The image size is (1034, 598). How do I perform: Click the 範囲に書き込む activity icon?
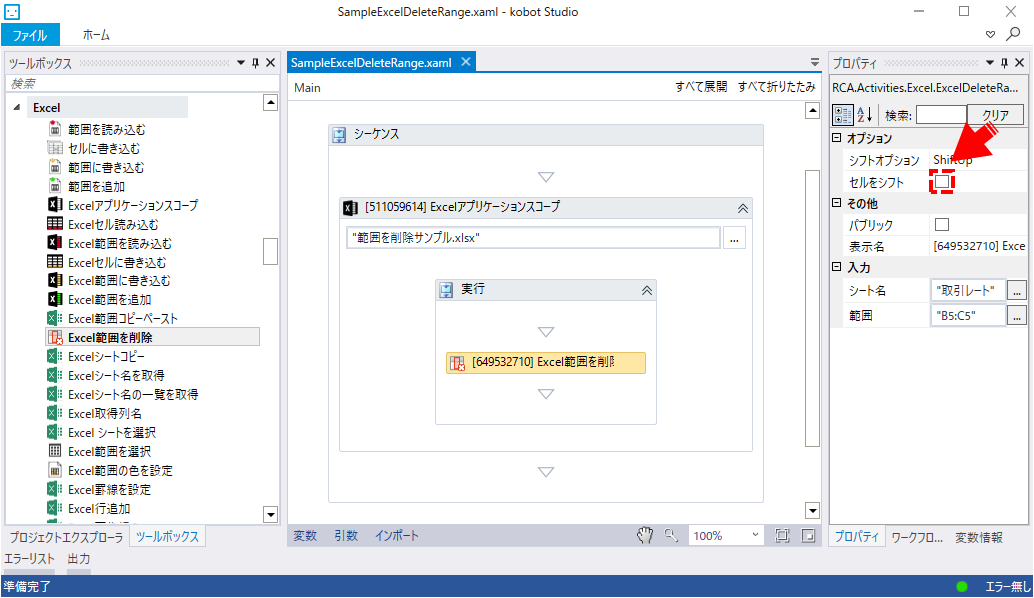pyautogui.click(x=55, y=167)
